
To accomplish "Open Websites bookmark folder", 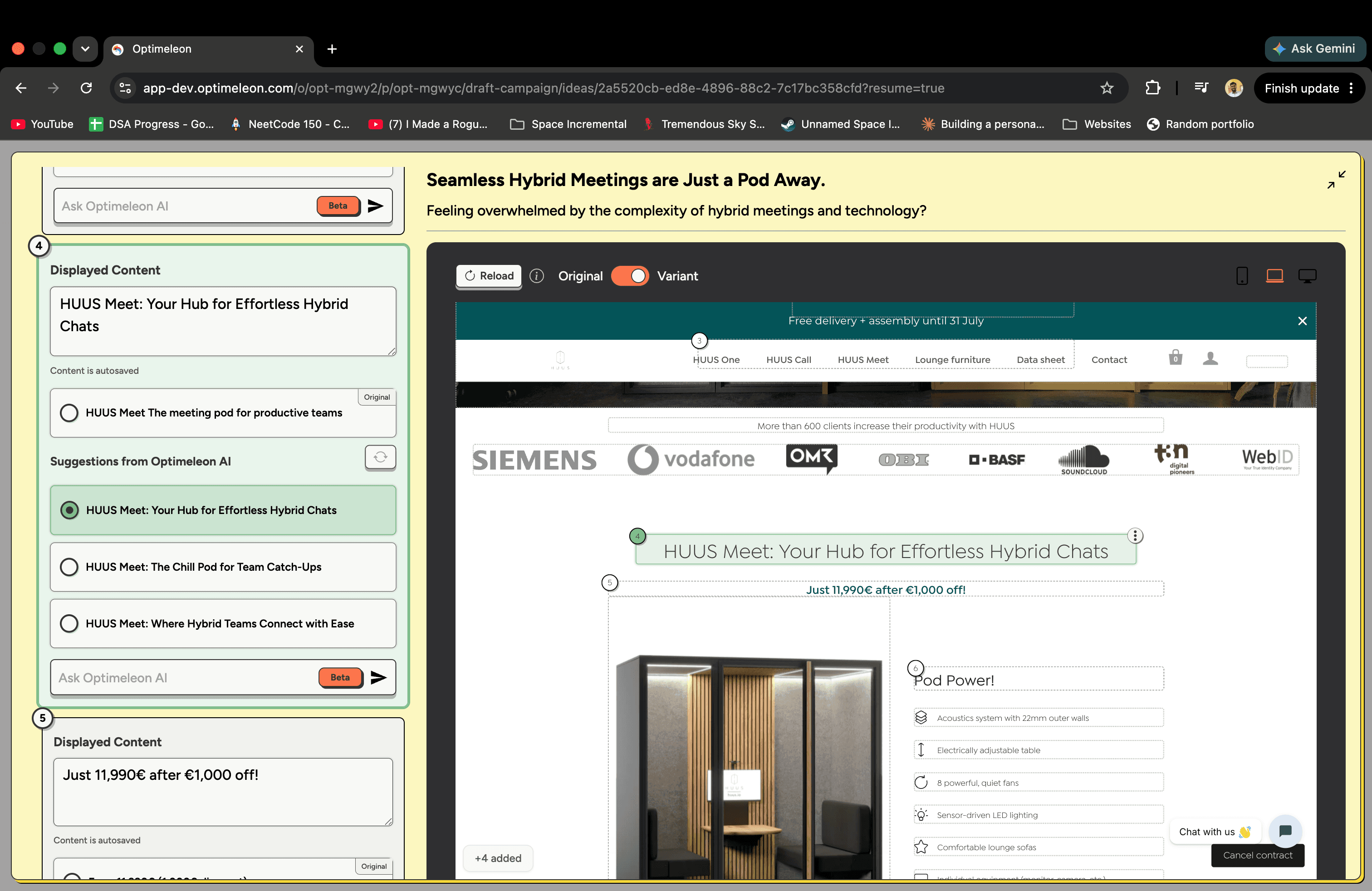I will pos(1097,124).
